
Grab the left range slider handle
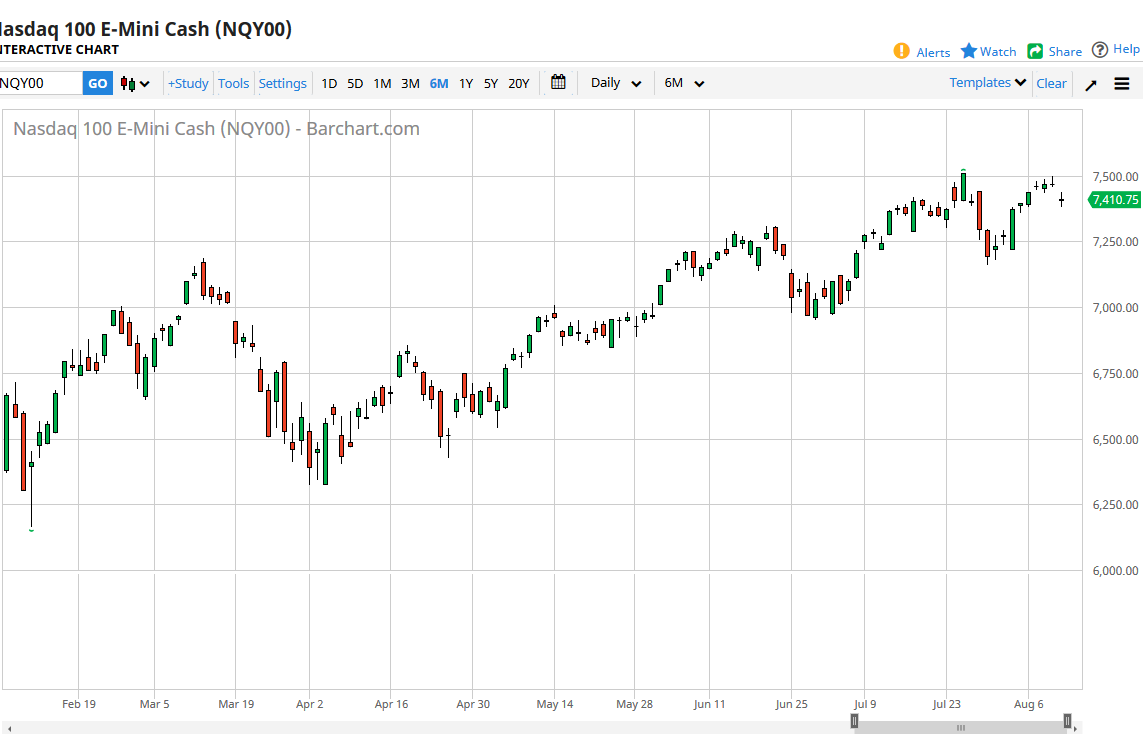tap(854, 721)
